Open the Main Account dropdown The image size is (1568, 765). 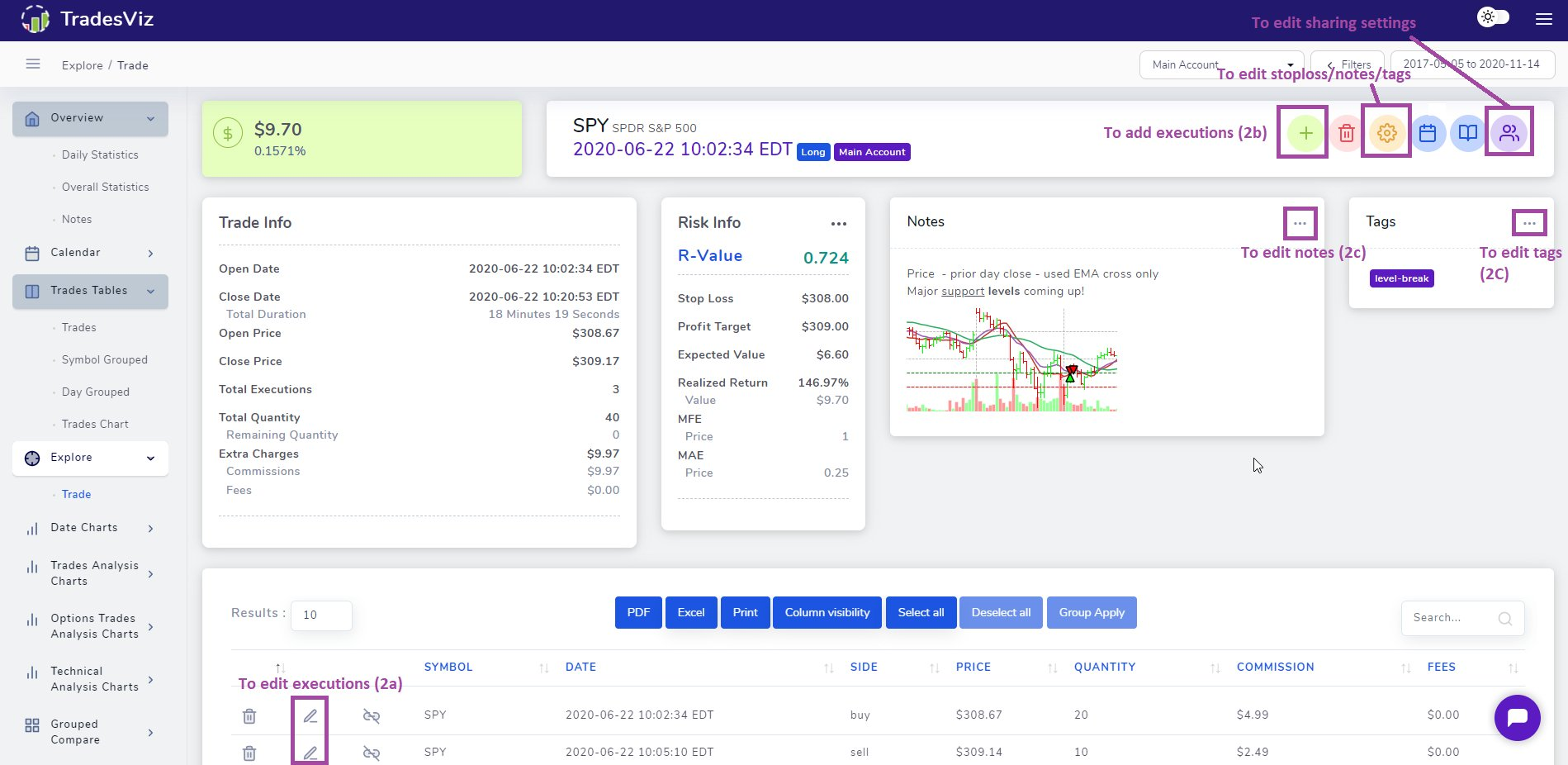1221,64
